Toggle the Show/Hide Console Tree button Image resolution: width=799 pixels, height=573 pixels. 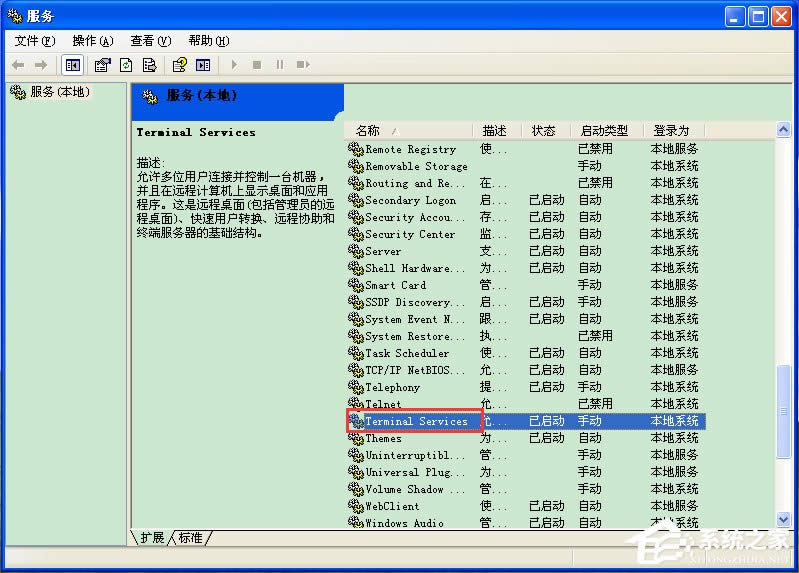coord(72,65)
